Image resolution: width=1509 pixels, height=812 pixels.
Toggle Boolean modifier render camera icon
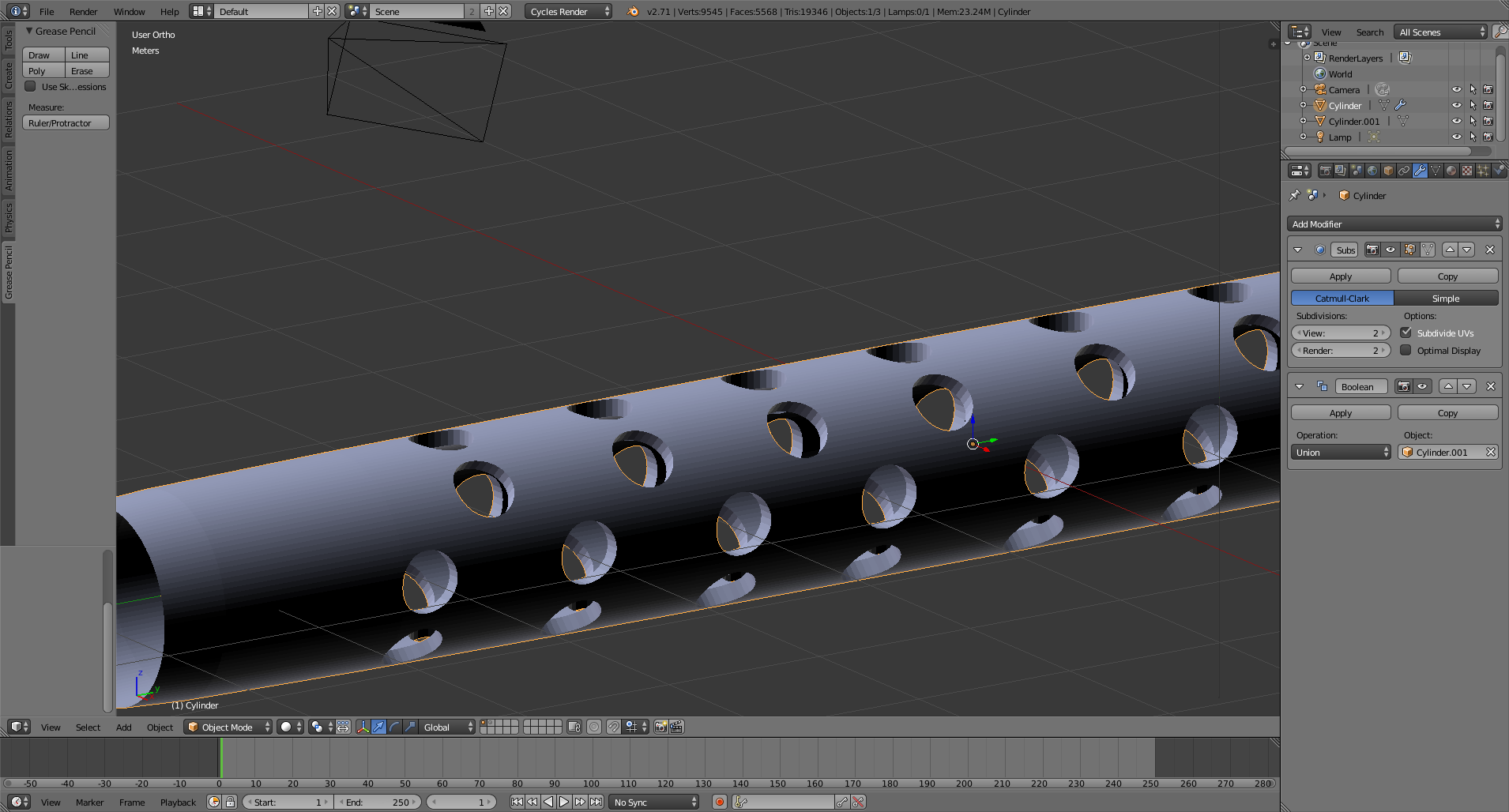click(1404, 386)
